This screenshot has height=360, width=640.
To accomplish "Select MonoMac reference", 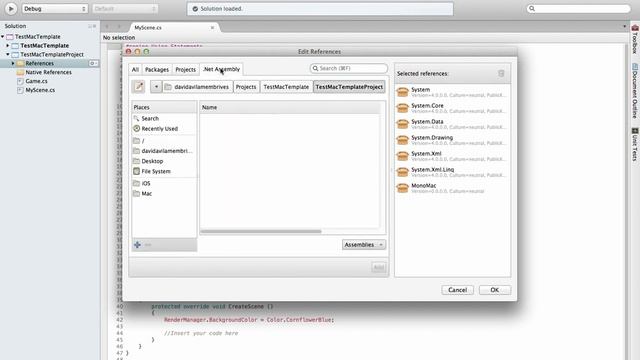I will [x=452, y=188].
